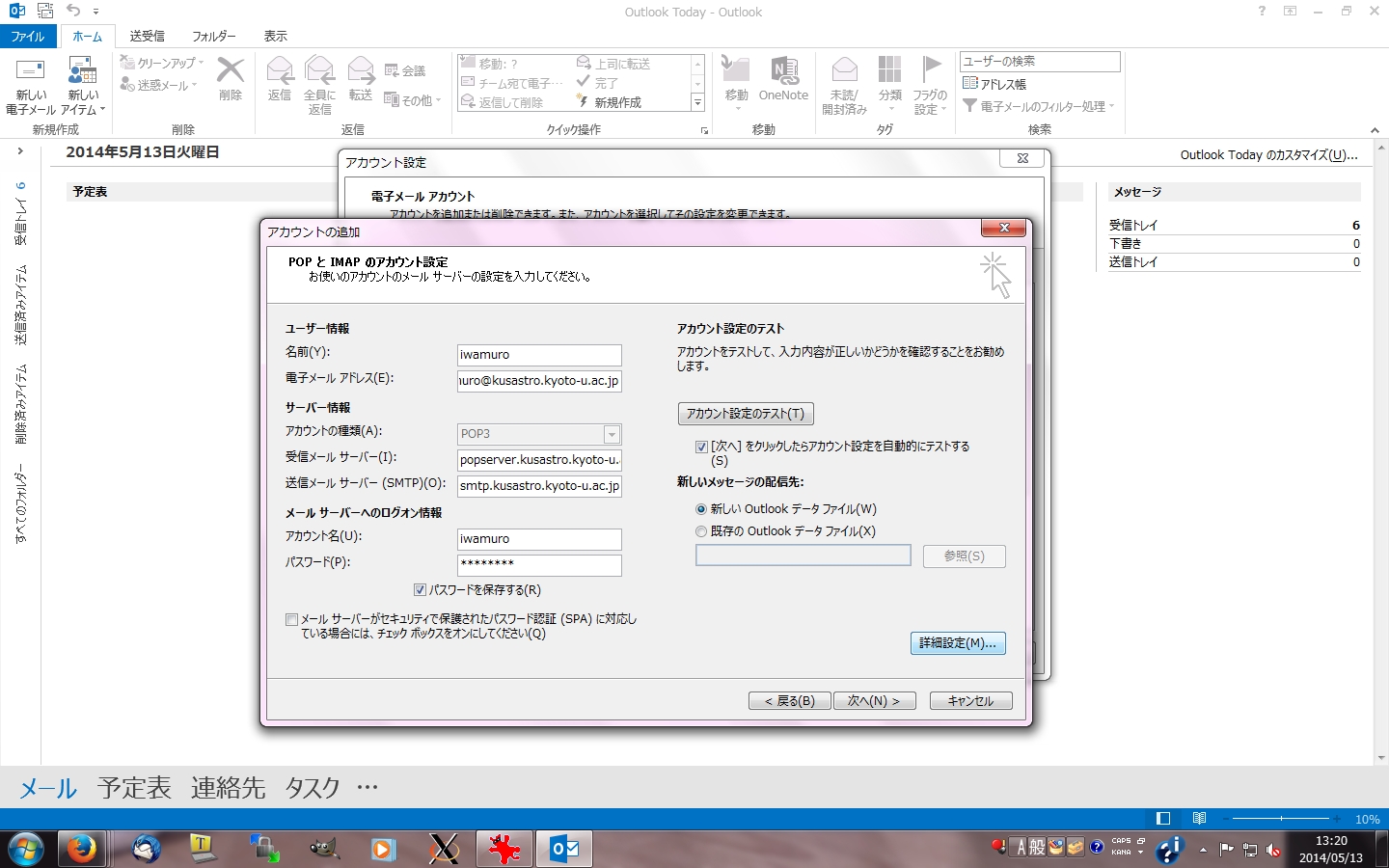Open the Windows Start button

click(x=26, y=849)
